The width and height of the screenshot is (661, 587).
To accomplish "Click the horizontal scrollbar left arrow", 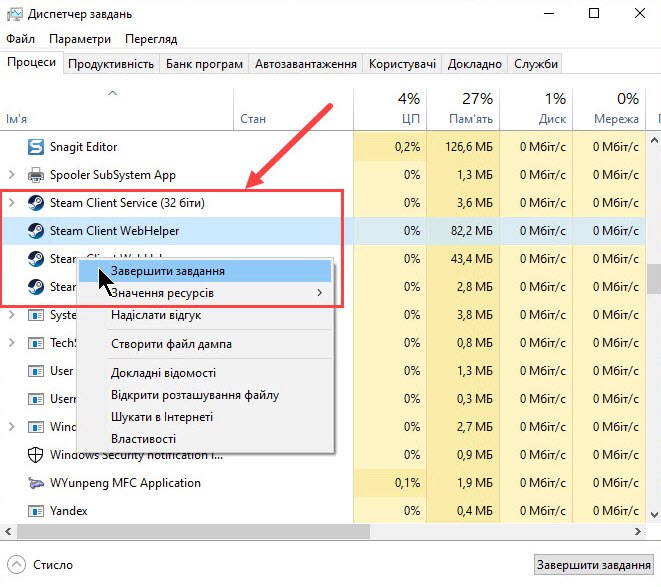I will tap(8, 532).
